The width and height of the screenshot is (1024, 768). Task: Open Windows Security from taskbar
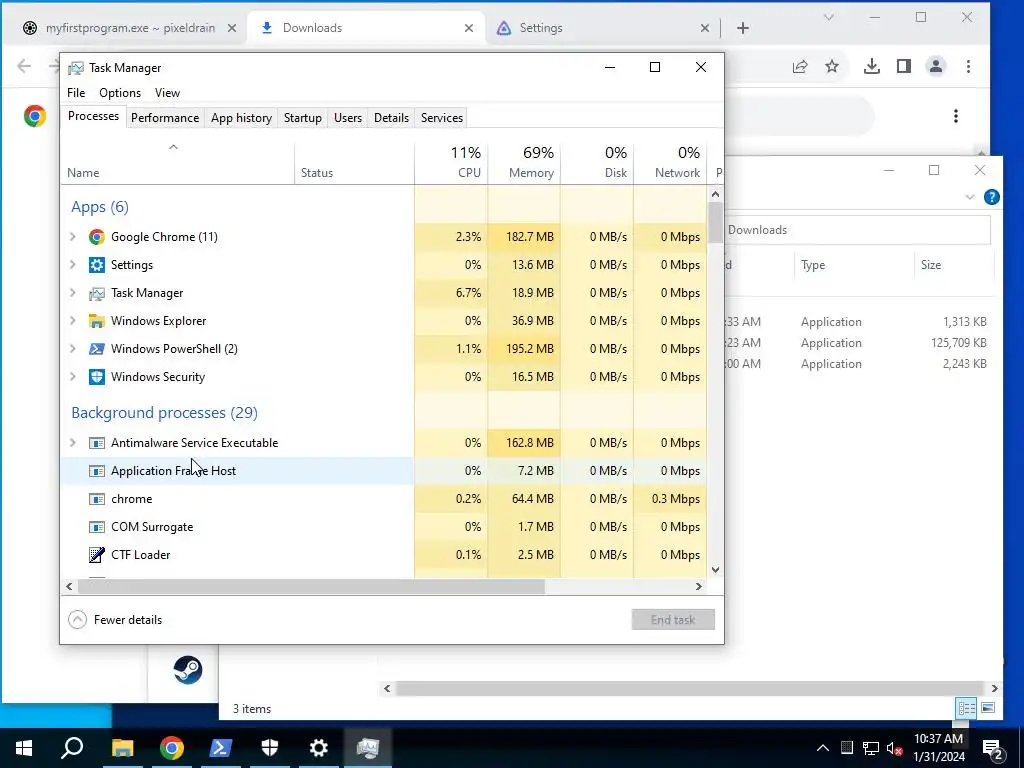pyautogui.click(x=270, y=748)
